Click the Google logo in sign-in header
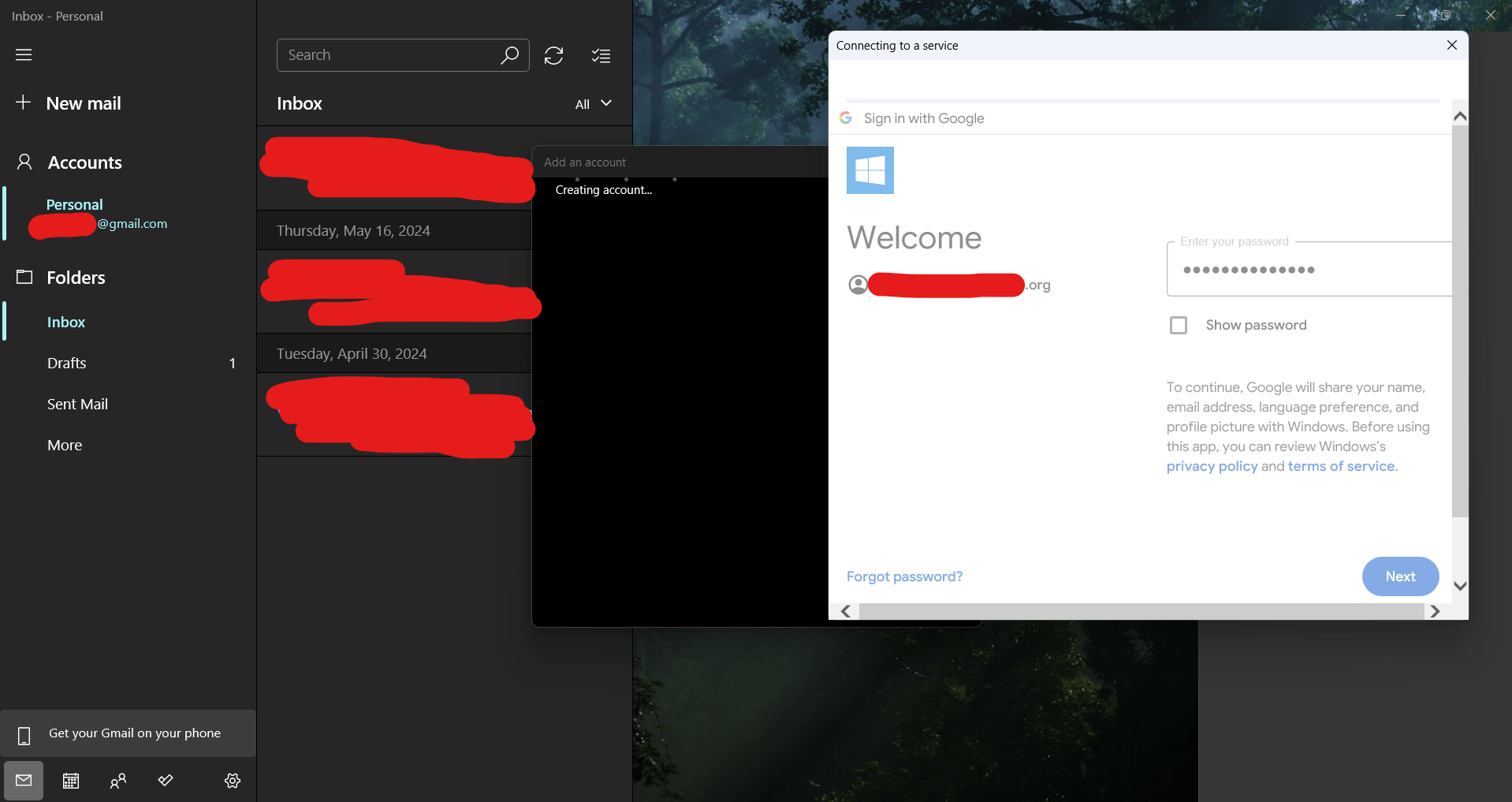Image resolution: width=1512 pixels, height=802 pixels. [846, 118]
